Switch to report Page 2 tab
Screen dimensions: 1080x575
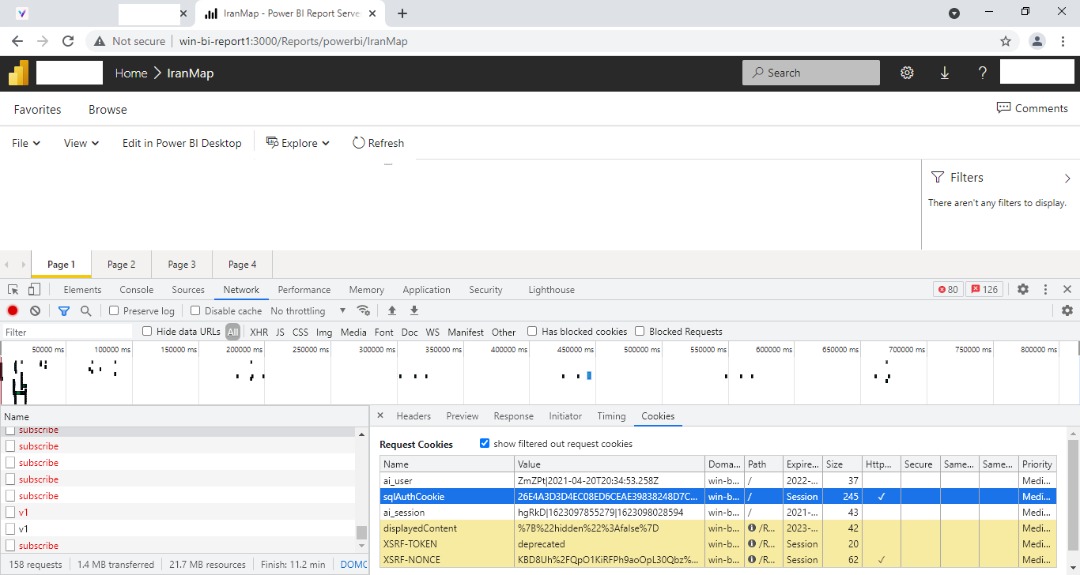[121, 264]
